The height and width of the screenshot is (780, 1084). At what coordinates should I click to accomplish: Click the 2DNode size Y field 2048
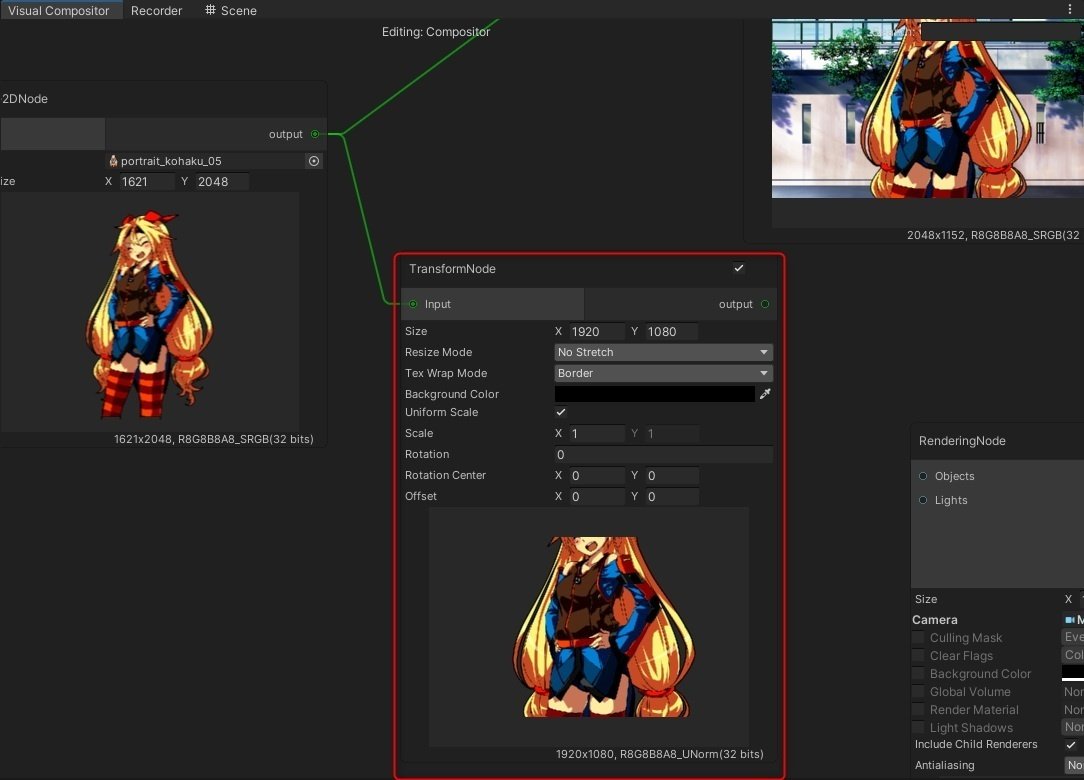point(221,182)
